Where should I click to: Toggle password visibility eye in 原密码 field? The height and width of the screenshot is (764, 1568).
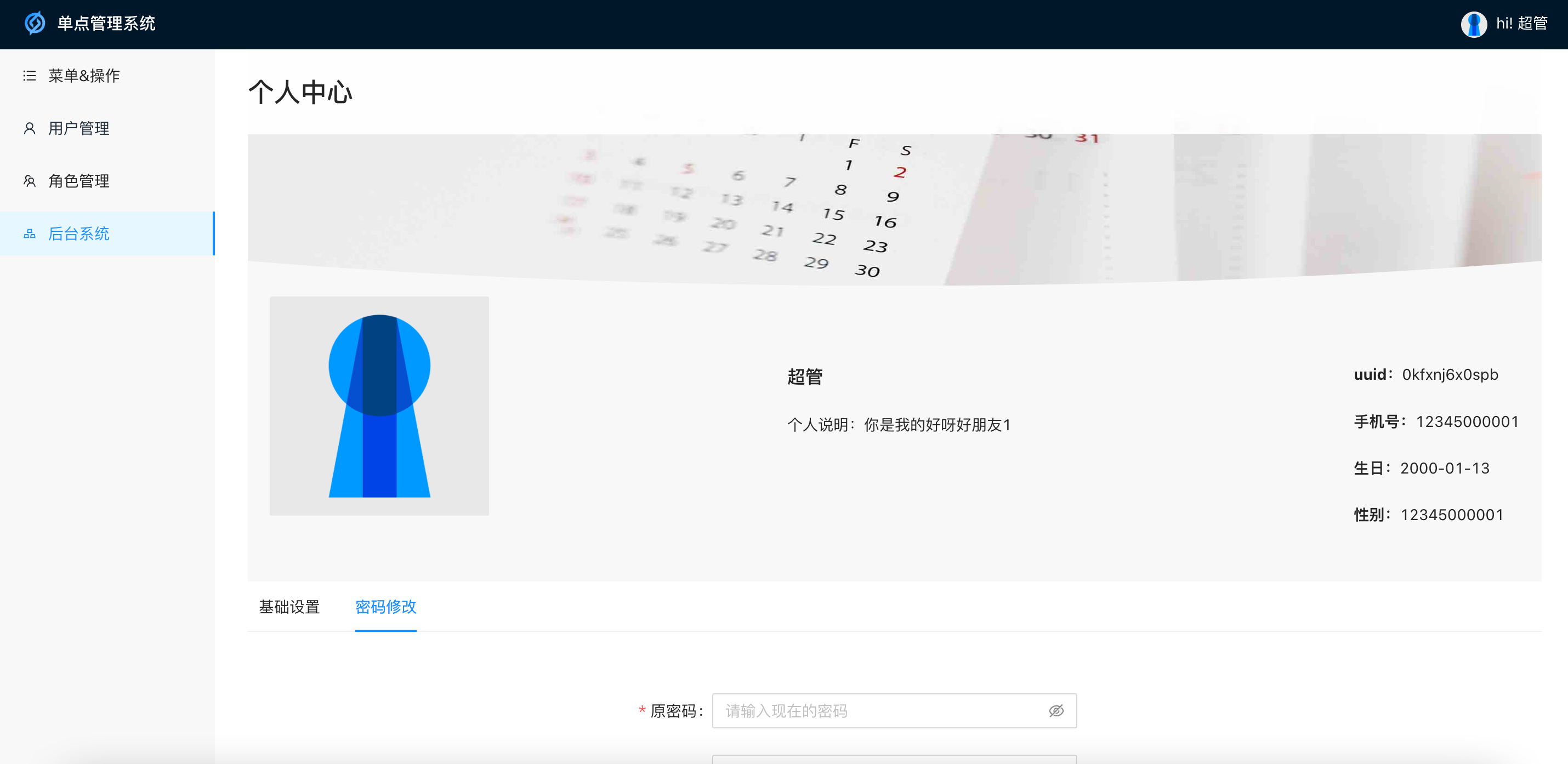1056,710
